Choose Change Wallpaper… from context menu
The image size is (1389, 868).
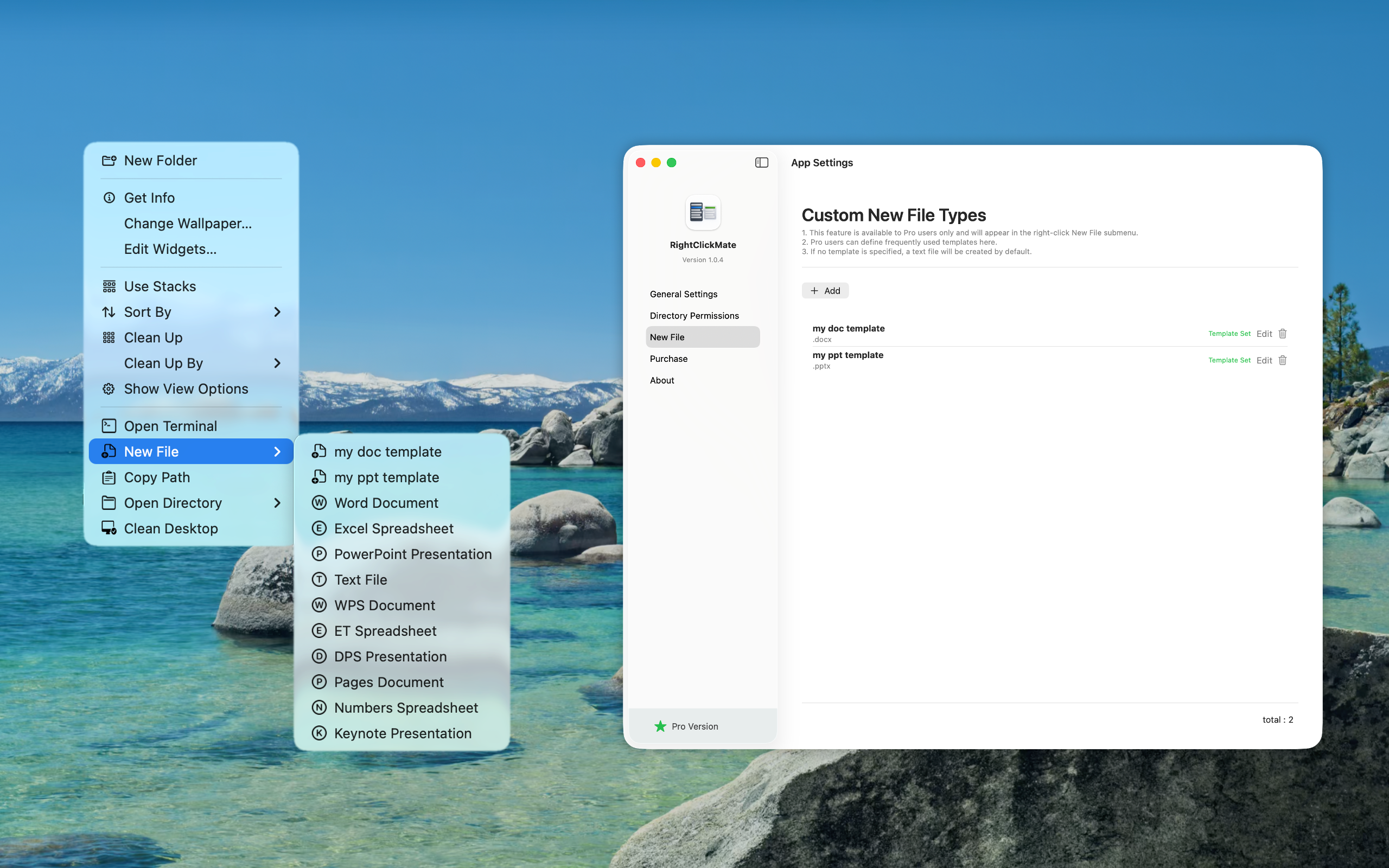click(188, 224)
